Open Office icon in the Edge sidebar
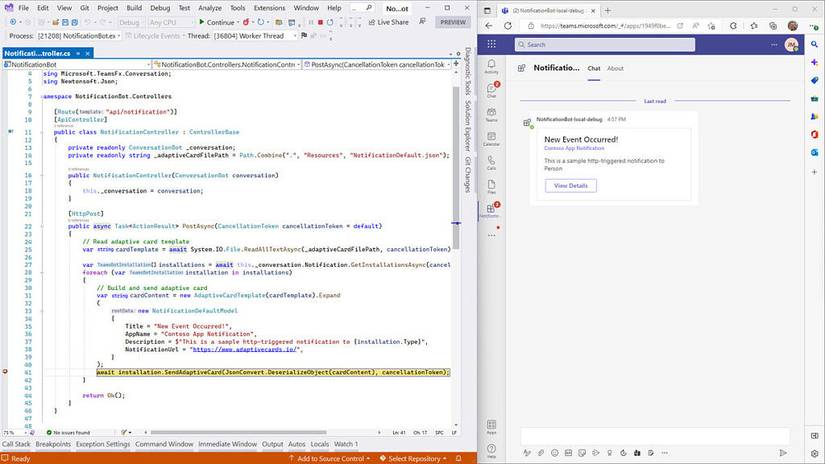 coord(814,134)
